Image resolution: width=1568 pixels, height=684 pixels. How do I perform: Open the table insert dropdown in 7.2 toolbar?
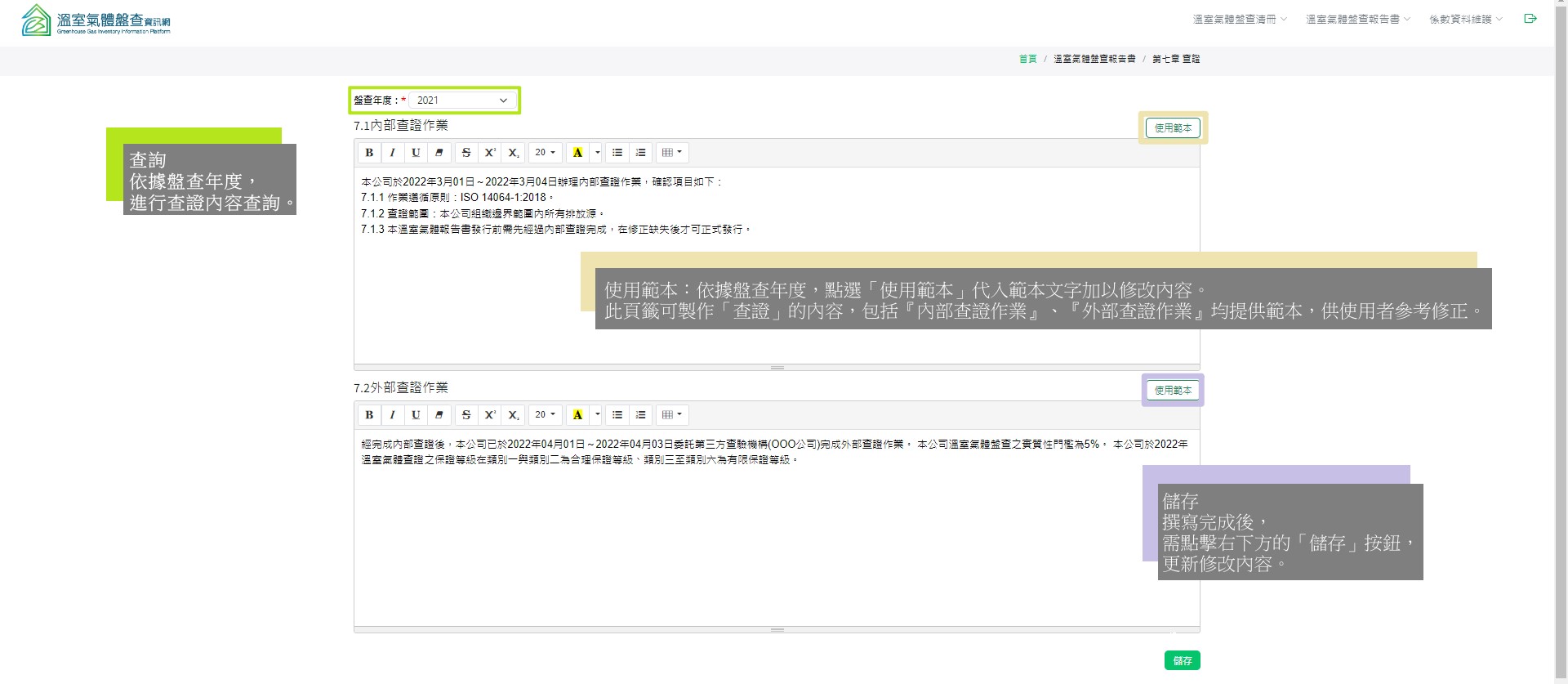(671, 415)
